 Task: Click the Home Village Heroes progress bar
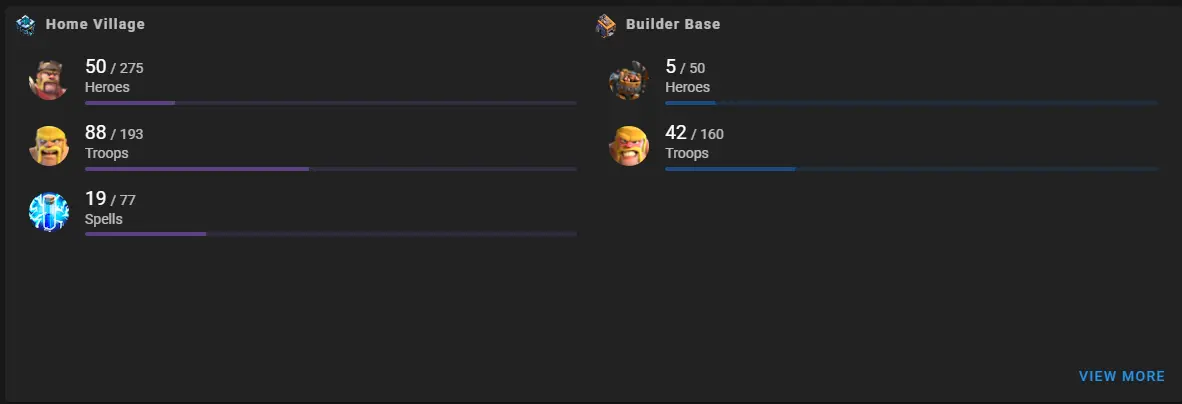[331, 103]
